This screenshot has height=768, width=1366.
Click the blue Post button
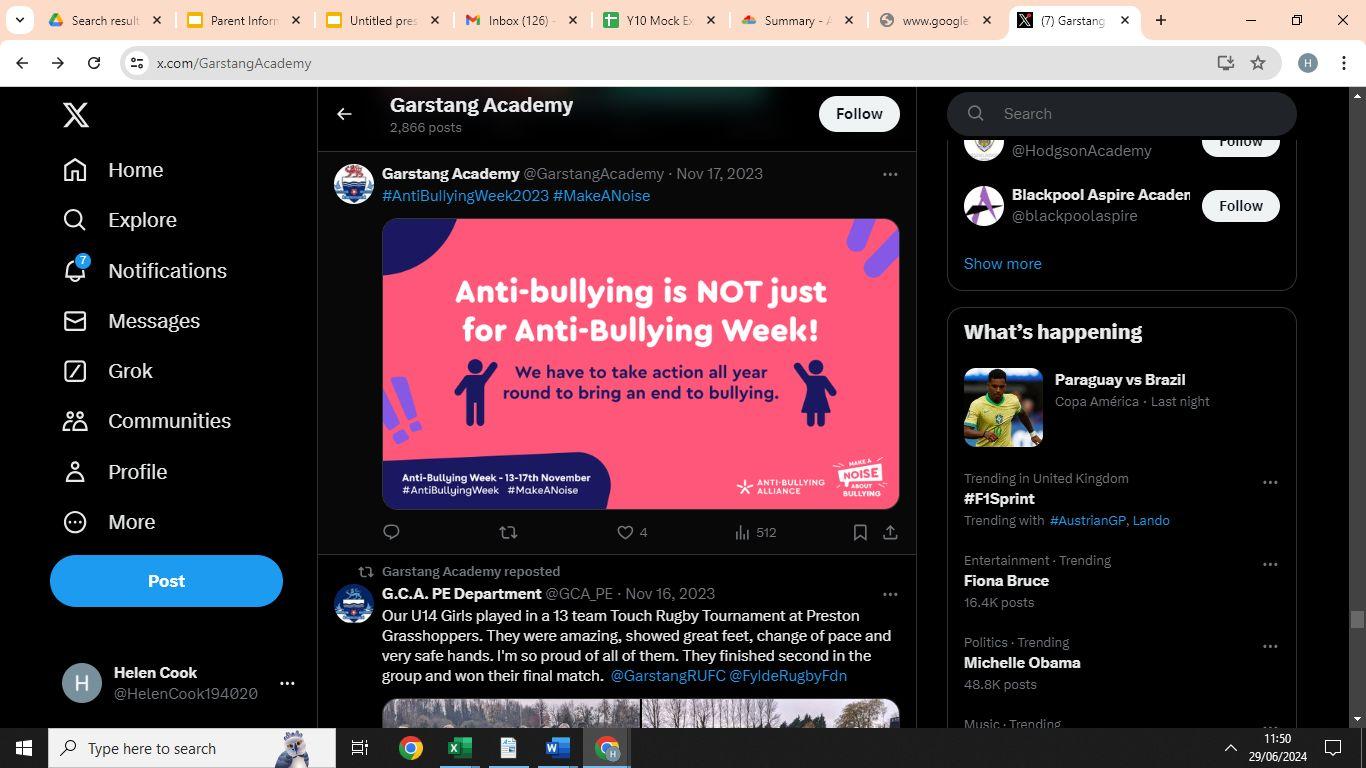166,581
